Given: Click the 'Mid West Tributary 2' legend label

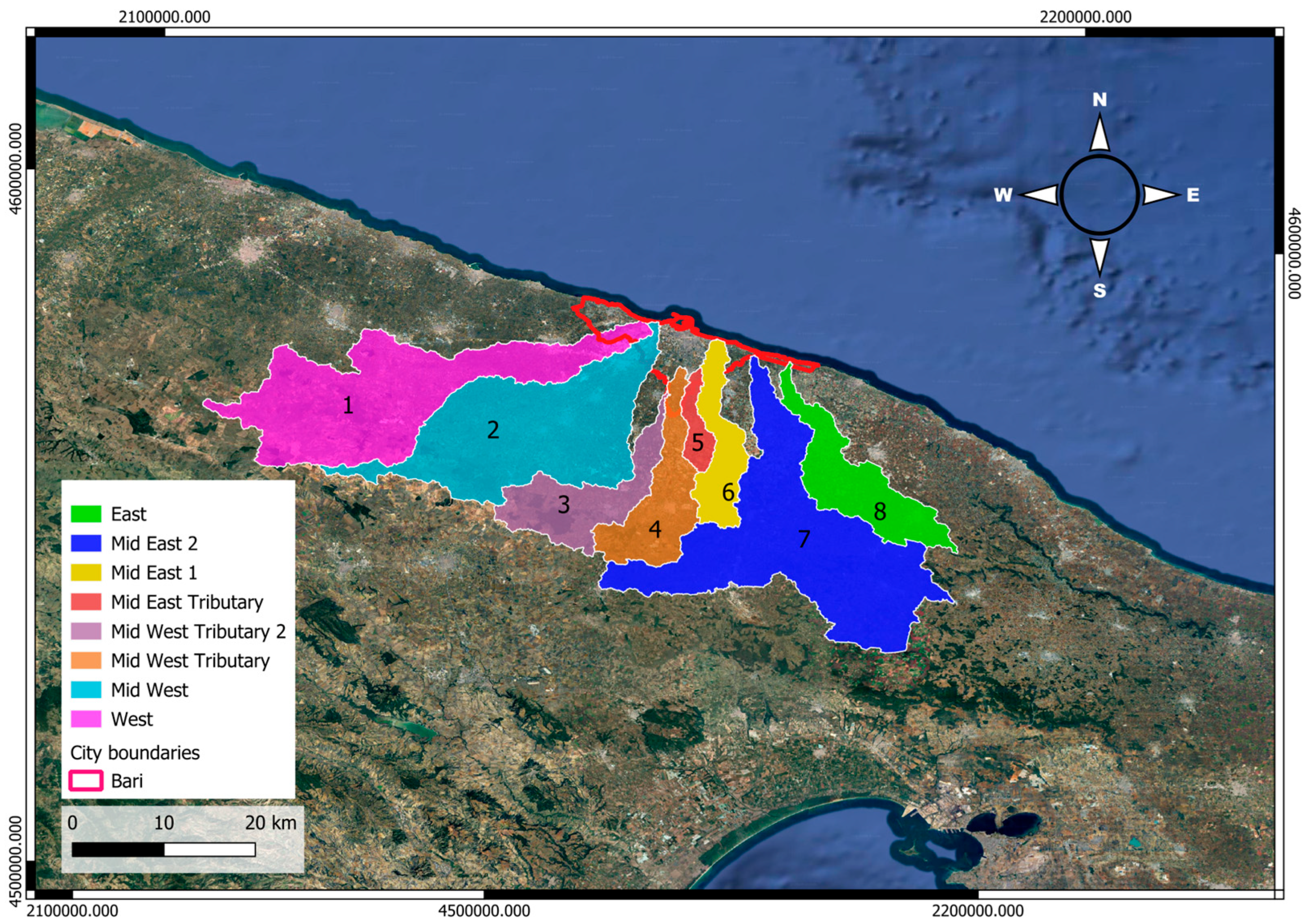Looking at the screenshot, I should coord(198,631).
